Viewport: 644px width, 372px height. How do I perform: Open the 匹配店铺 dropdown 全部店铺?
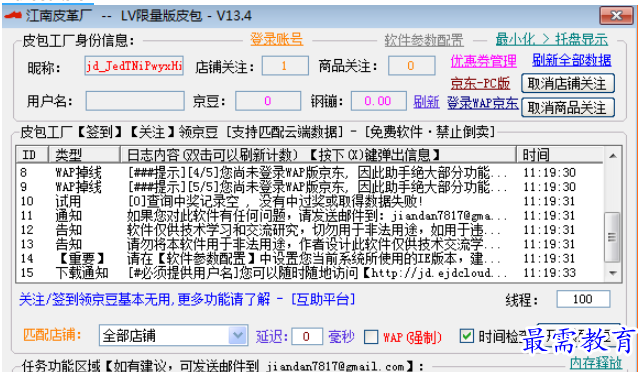tap(173, 335)
